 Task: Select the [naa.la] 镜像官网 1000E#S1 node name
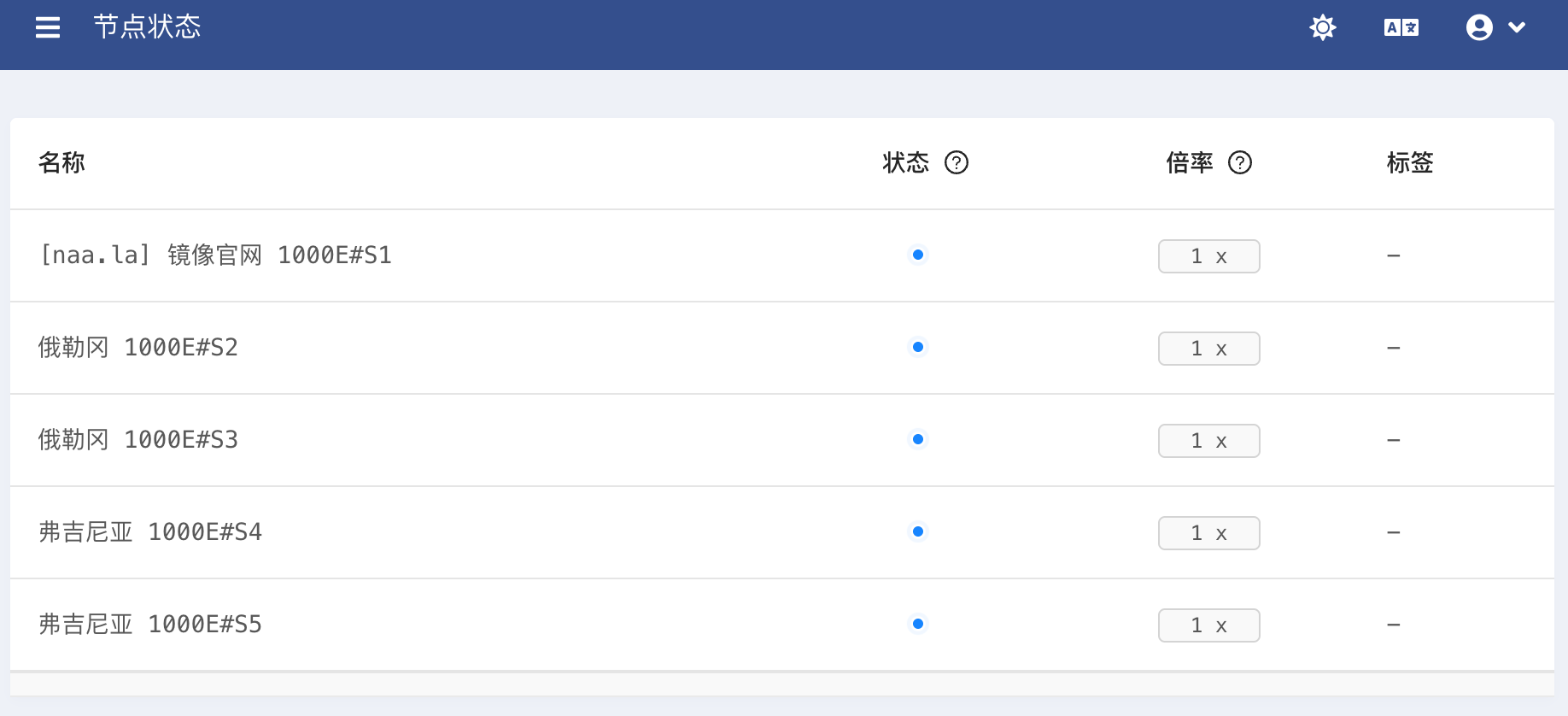click(215, 255)
